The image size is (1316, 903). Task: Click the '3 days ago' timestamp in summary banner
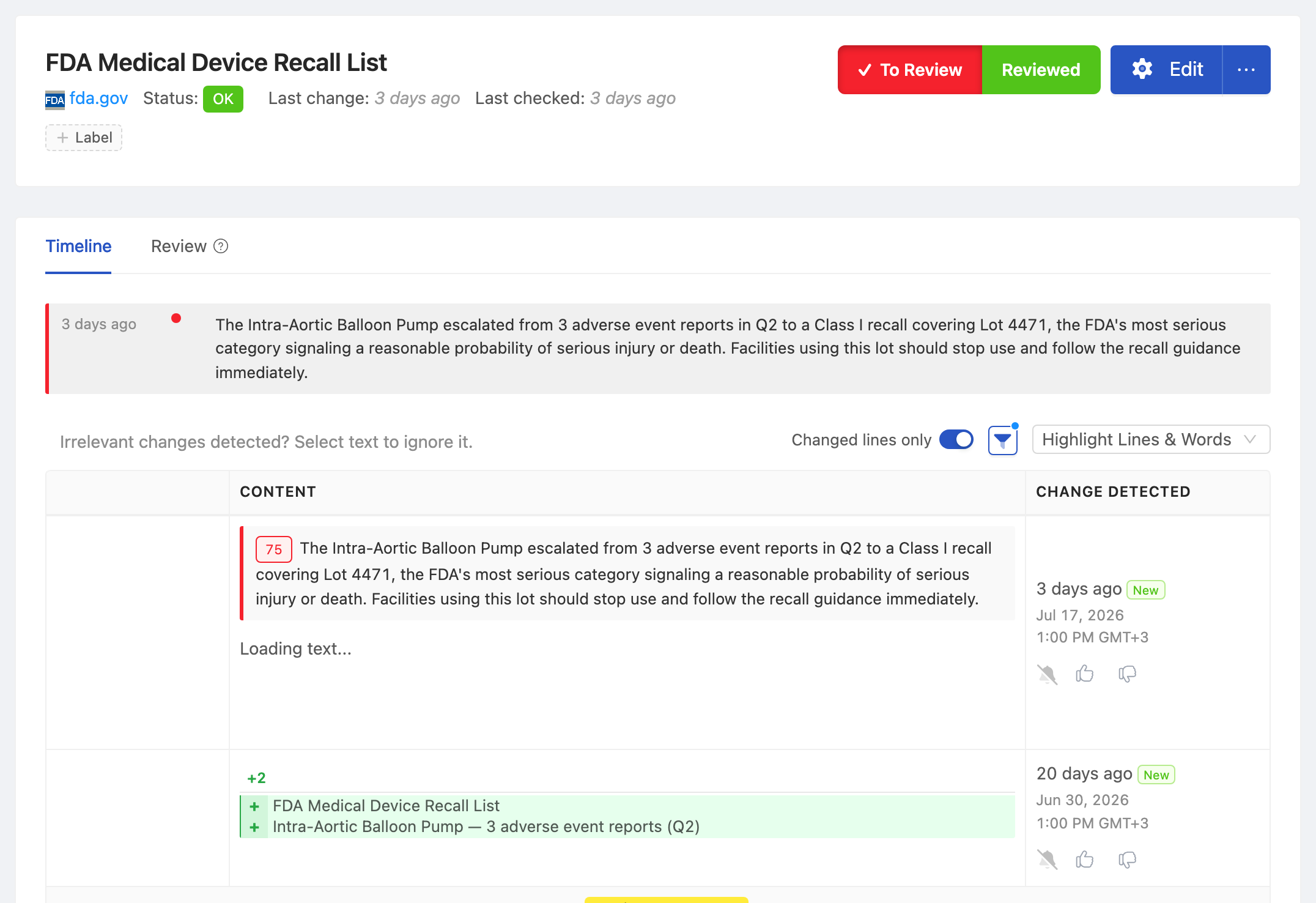click(x=99, y=324)
